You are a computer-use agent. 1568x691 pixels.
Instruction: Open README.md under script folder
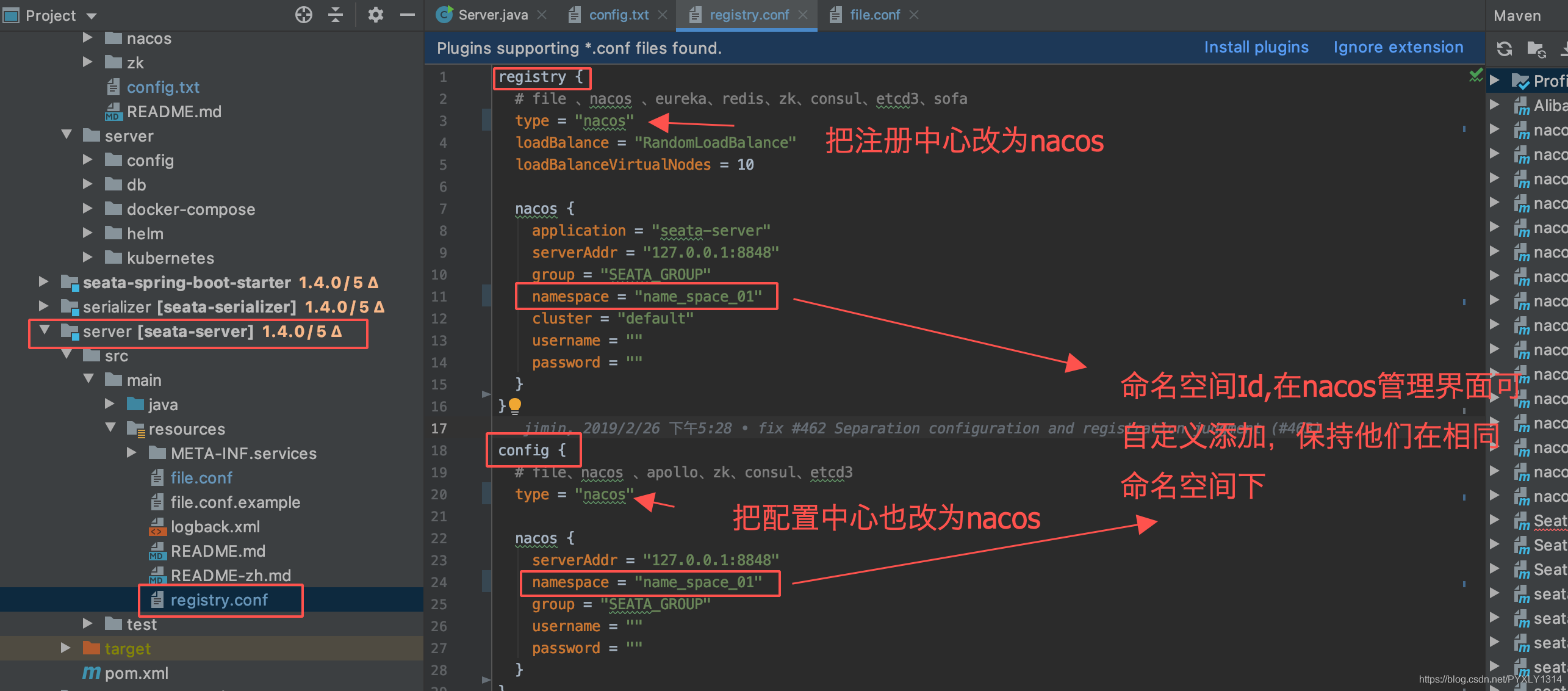[174, 112]
